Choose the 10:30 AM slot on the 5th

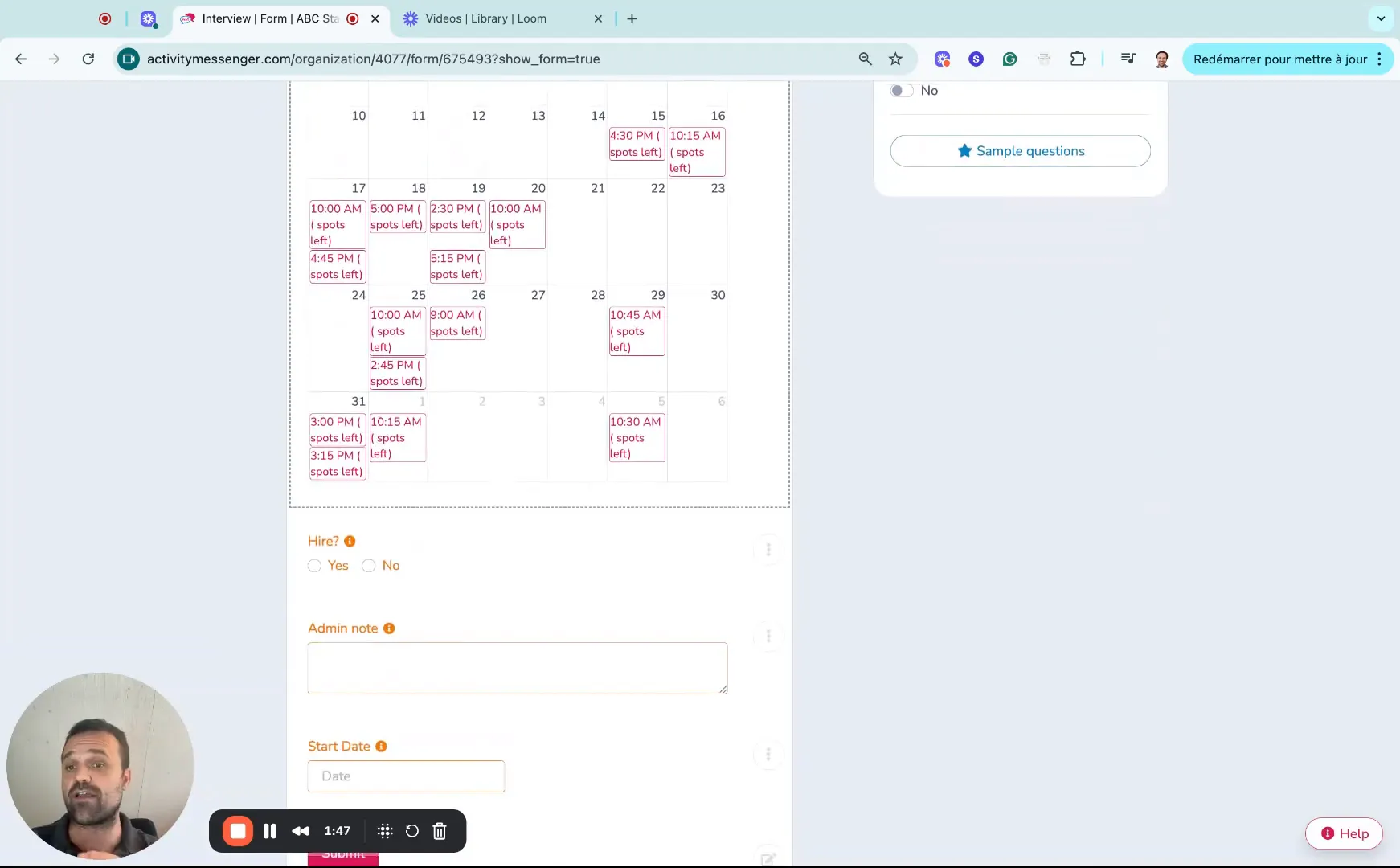pyautogui.click(x=637, y=437)
